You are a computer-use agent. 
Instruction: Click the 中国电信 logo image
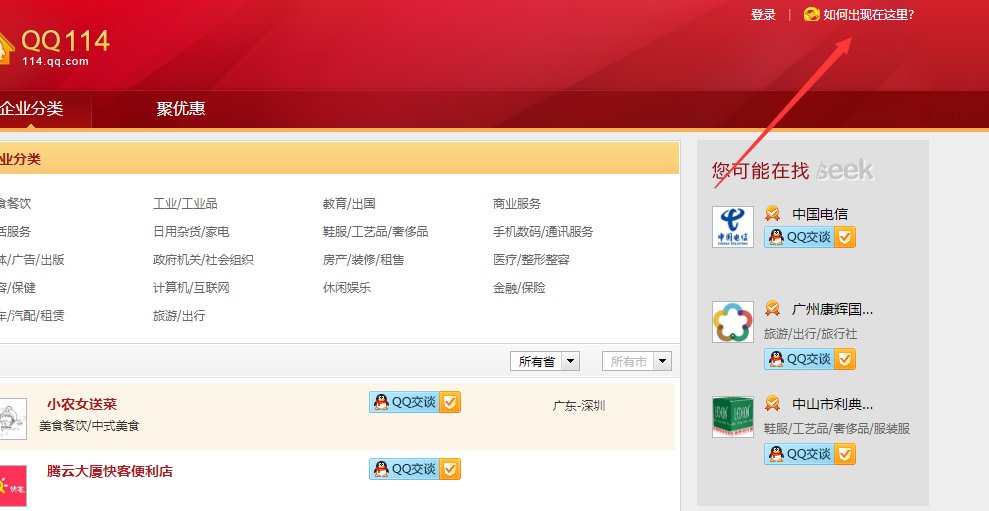pyautogui.click(x=733, y=226)
